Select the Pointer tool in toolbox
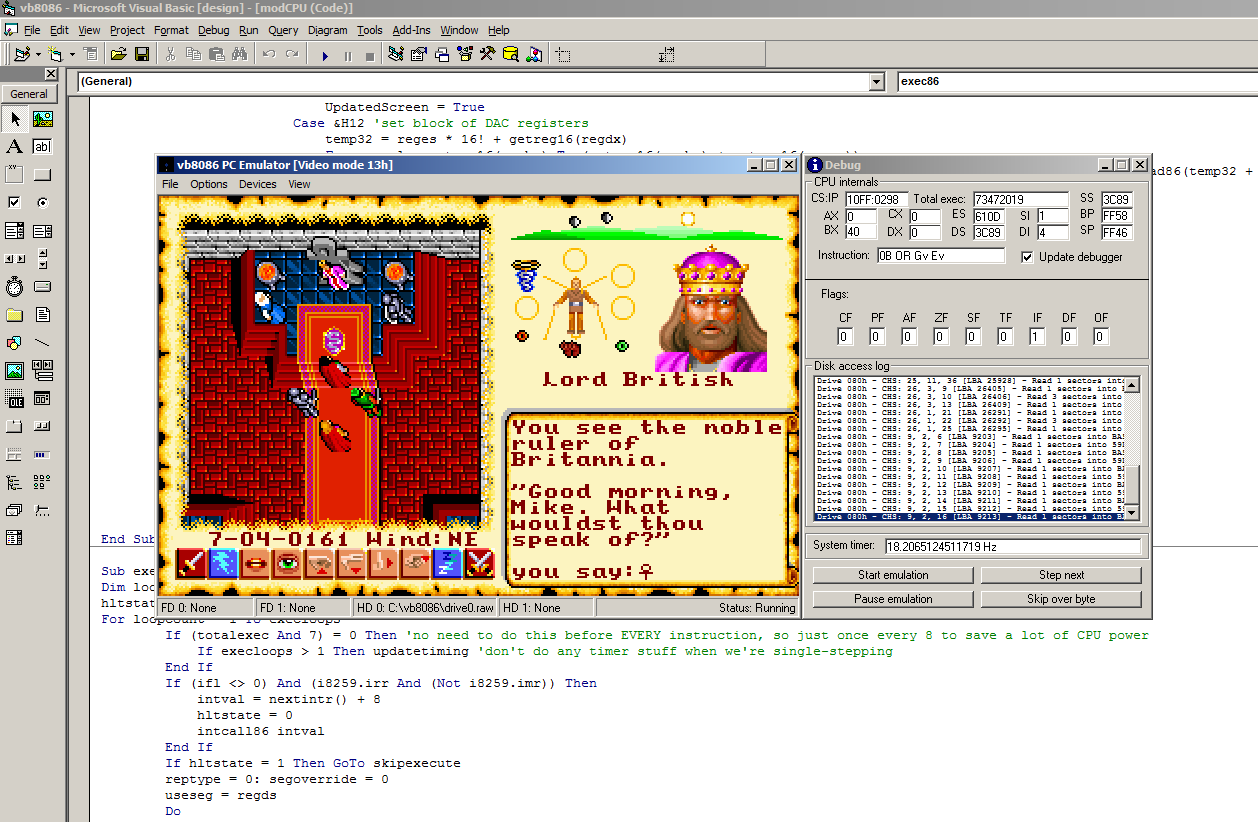 pyautogui.click(x=15, y=119)
